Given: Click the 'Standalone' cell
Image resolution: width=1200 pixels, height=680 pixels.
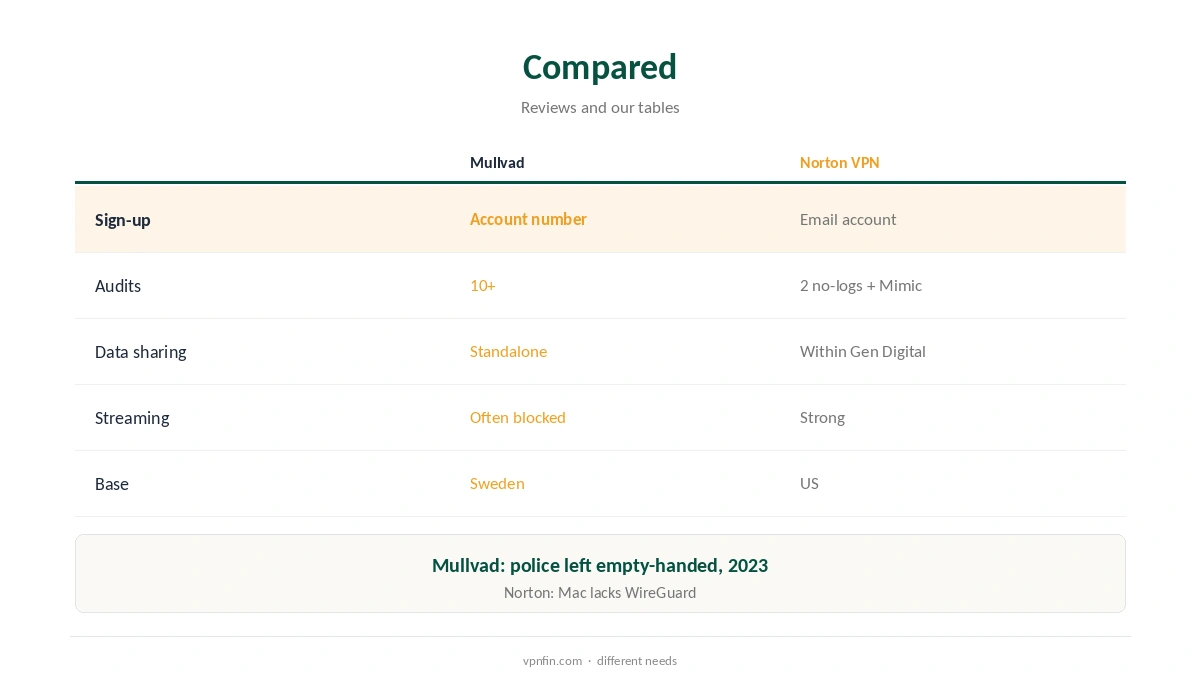Looking at the screenshot, I should pos(508,351).
